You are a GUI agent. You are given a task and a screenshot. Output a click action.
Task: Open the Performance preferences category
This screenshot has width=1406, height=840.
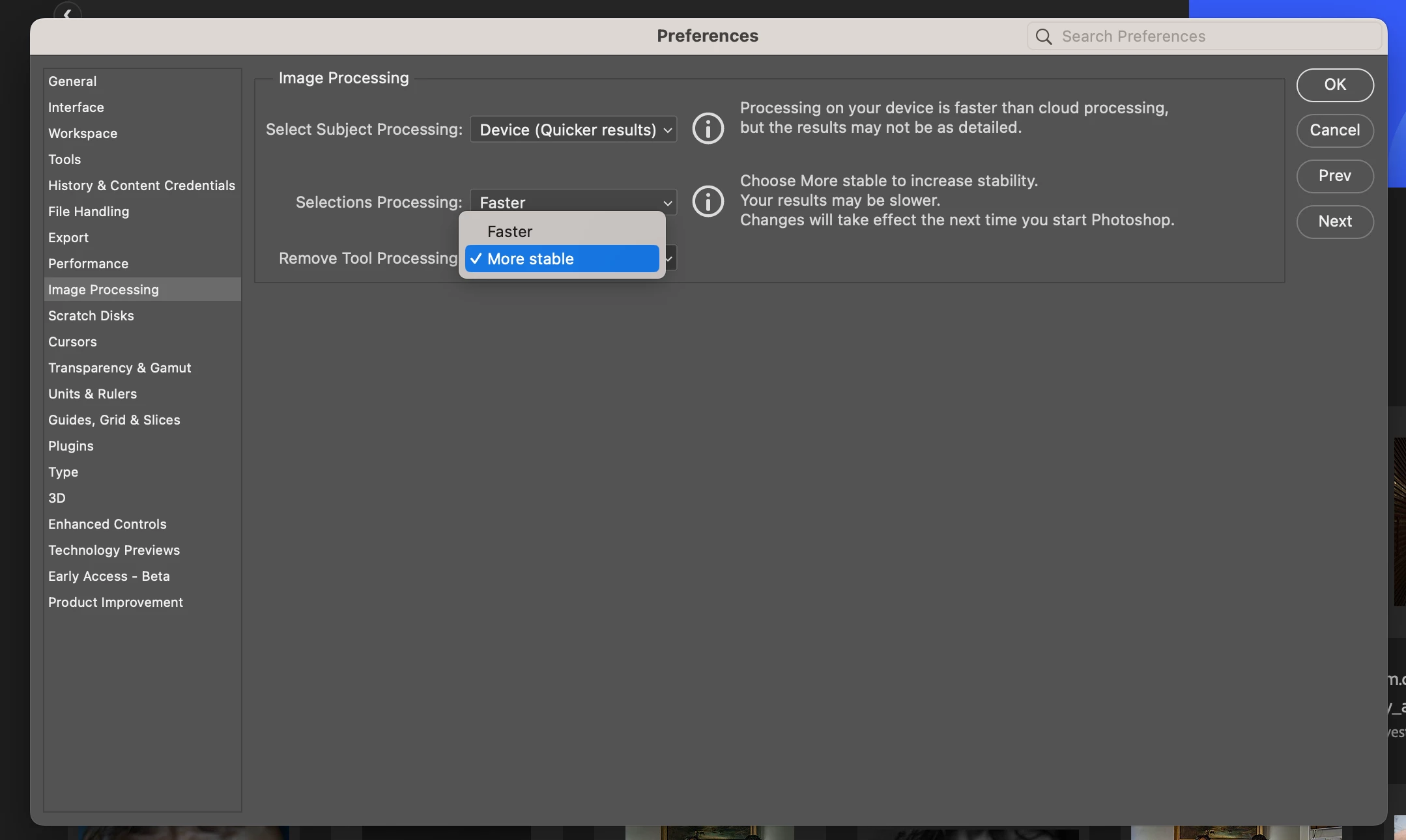pos(88,264)
